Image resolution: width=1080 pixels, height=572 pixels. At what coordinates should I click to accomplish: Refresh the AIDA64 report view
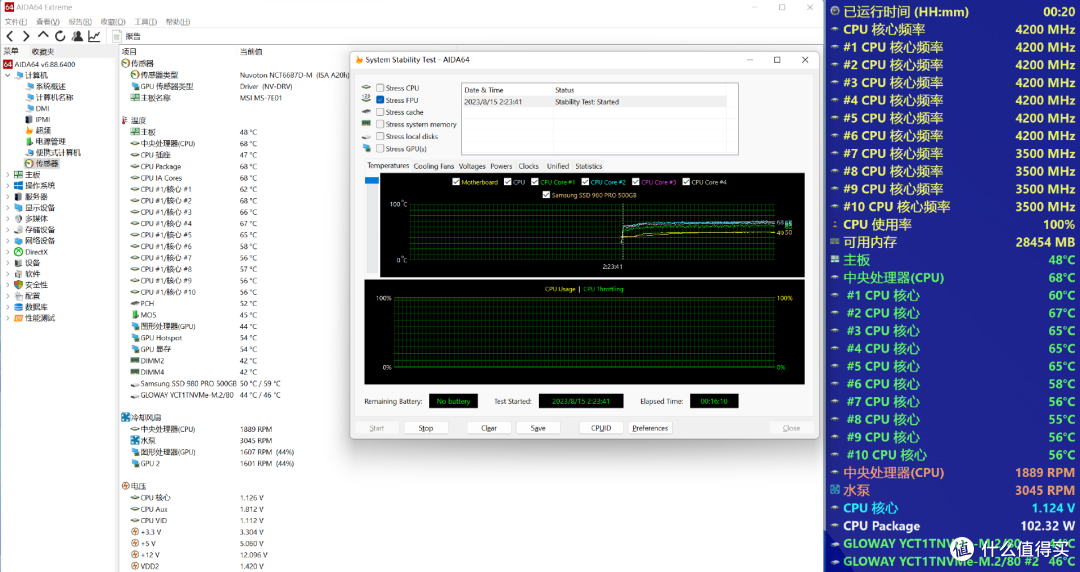(60, 36)
